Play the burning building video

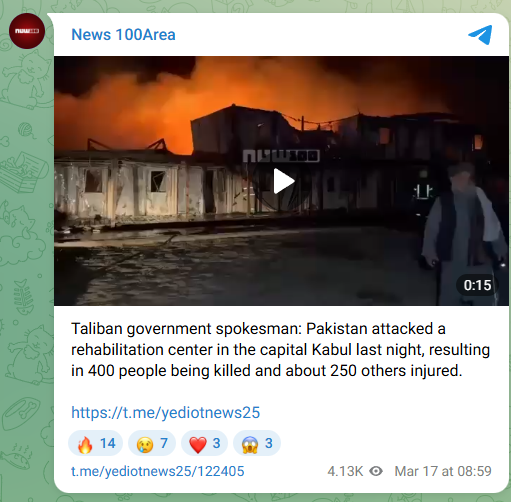tap(284, 181)
